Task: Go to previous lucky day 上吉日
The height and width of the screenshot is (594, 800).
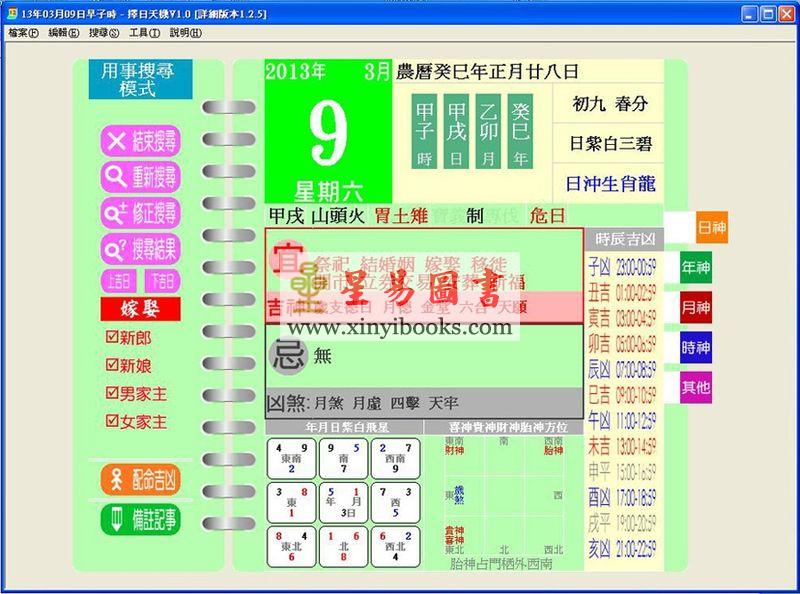Action: 118,281
